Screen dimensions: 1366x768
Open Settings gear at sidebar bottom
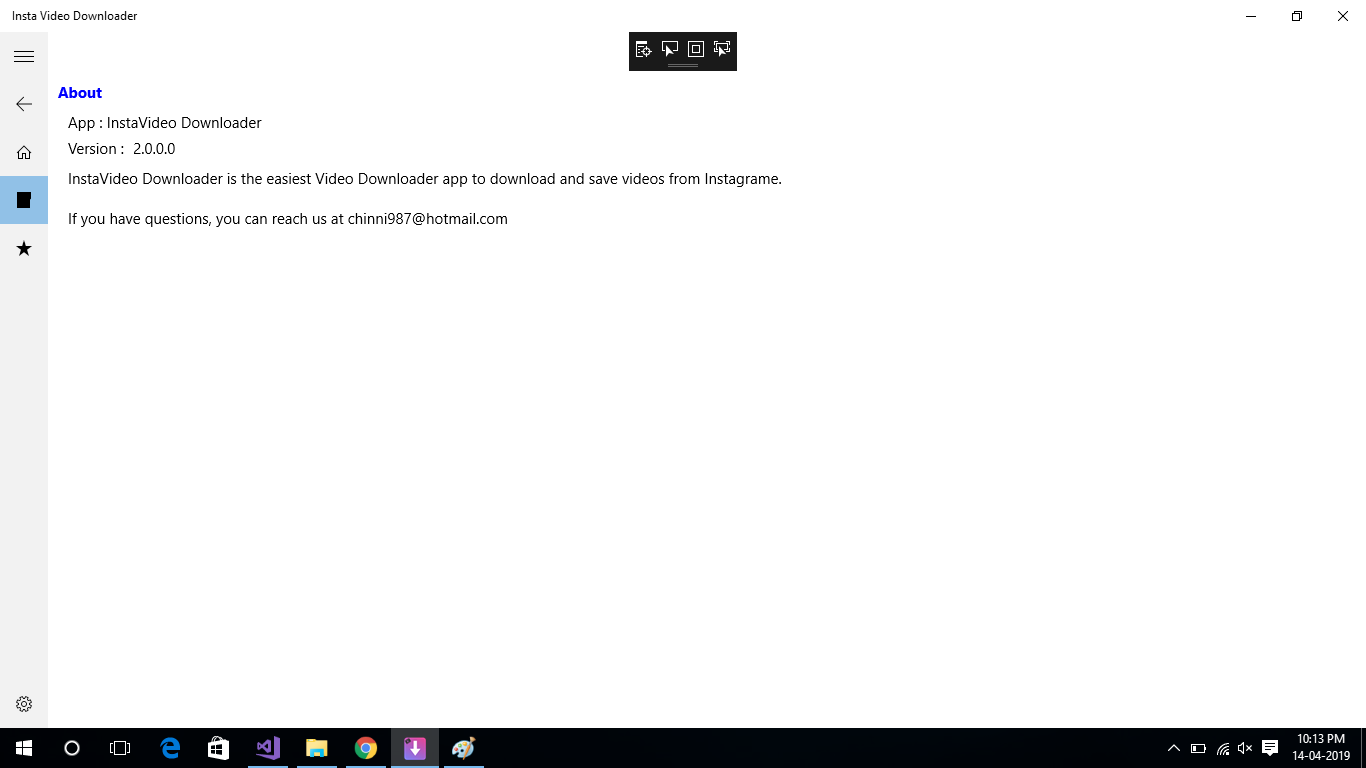[24, 704]
